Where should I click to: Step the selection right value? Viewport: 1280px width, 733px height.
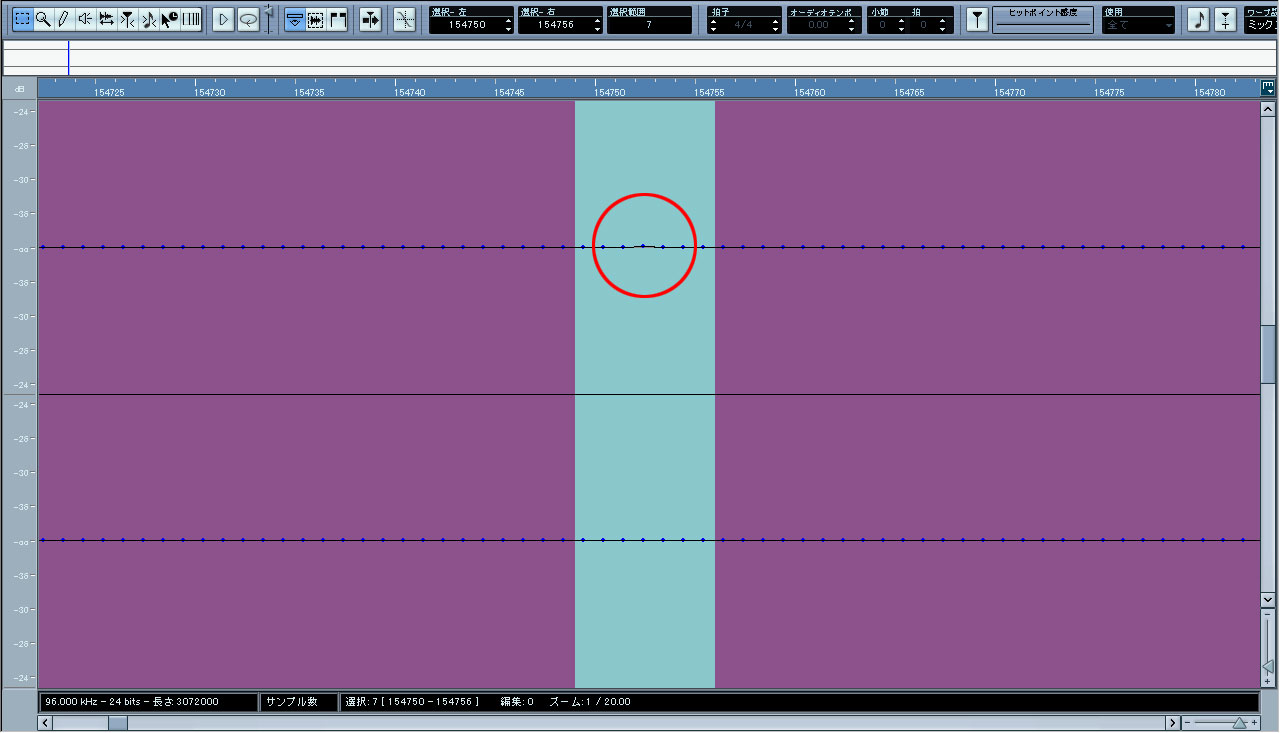pos(598,25)
